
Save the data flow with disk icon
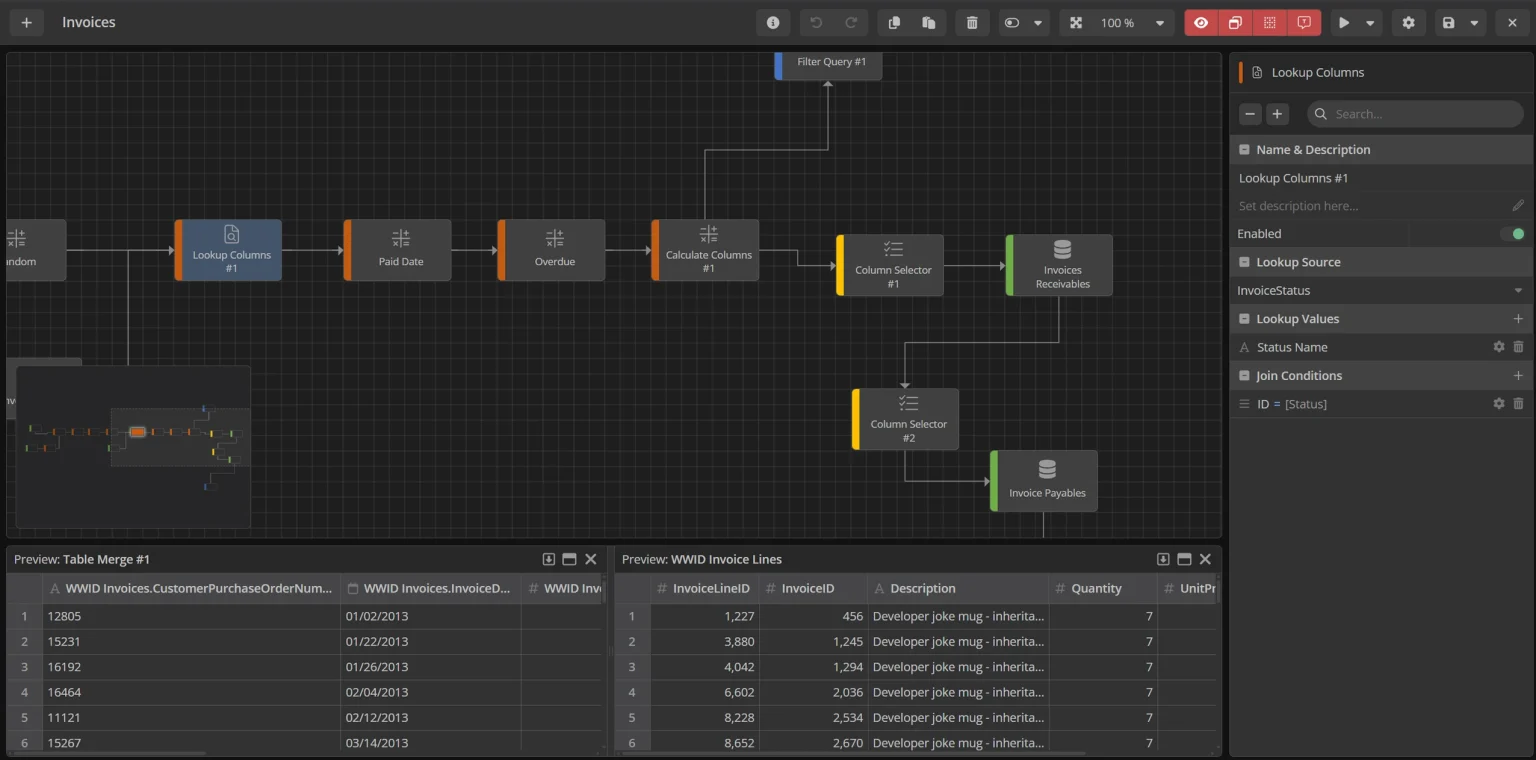pyautogui.click(x=1449, y=23)
